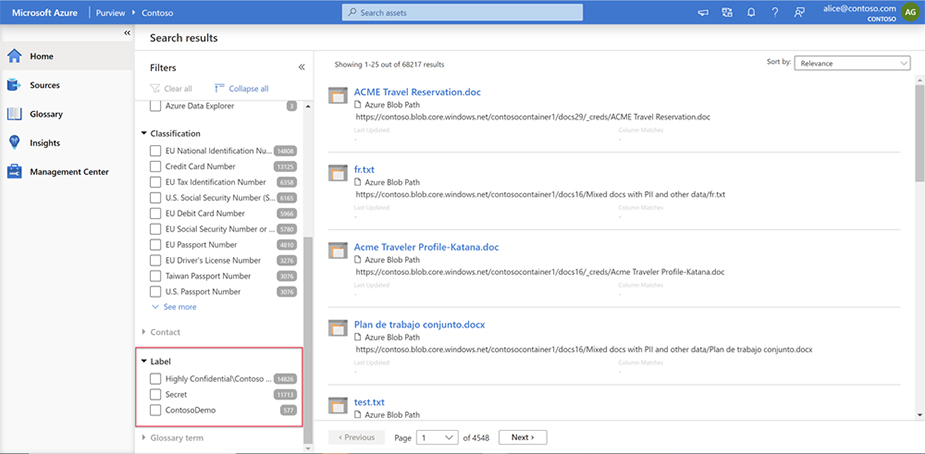Open the page number dropdown
Screen dimensions: 925x454
click(437, 437)
